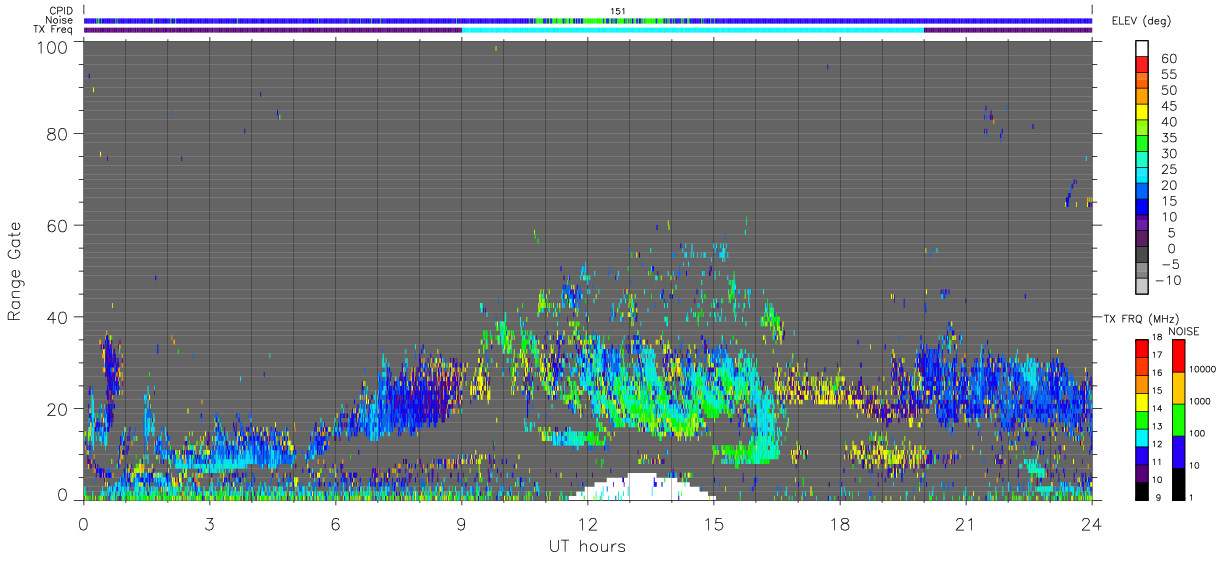Viewport: 1228px width, 567px height.
Task: Pick the yellow 40–45 swatch in ELEV bar
Action: [x=1142, y=114]
